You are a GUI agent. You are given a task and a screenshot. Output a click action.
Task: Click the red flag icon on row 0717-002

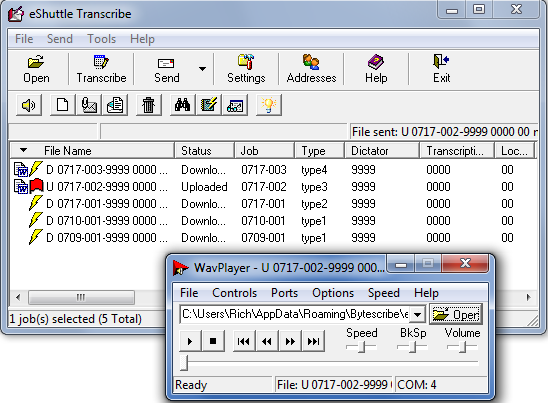[x=36, y=186]
